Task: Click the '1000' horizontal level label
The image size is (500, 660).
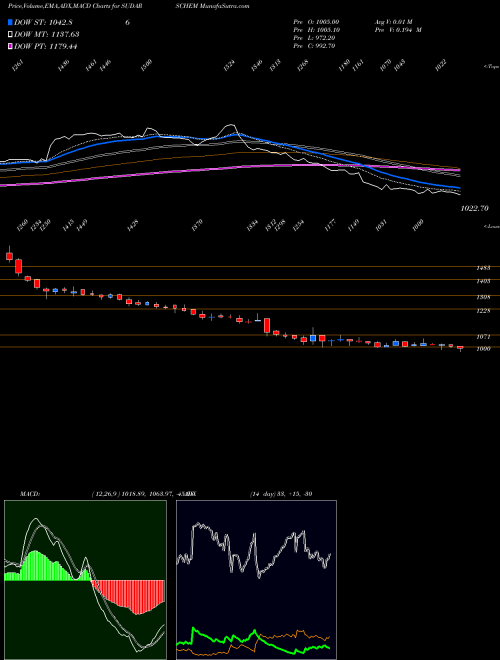Action: (x=484, y=349)
